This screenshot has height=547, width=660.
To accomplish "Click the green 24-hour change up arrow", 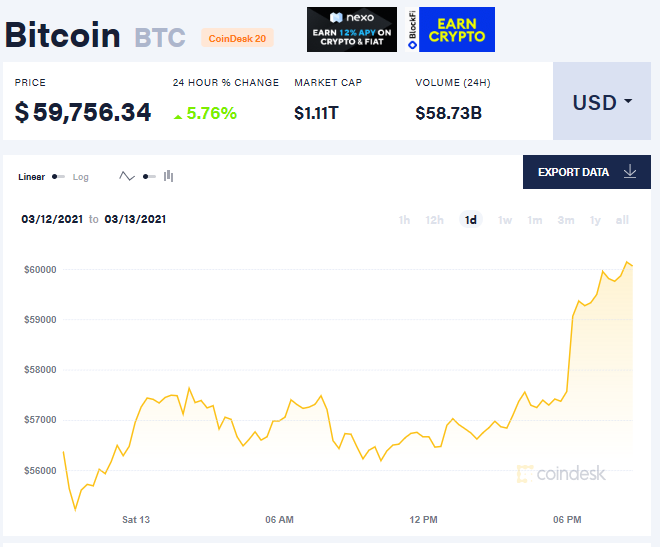I will tap(178, 115).
